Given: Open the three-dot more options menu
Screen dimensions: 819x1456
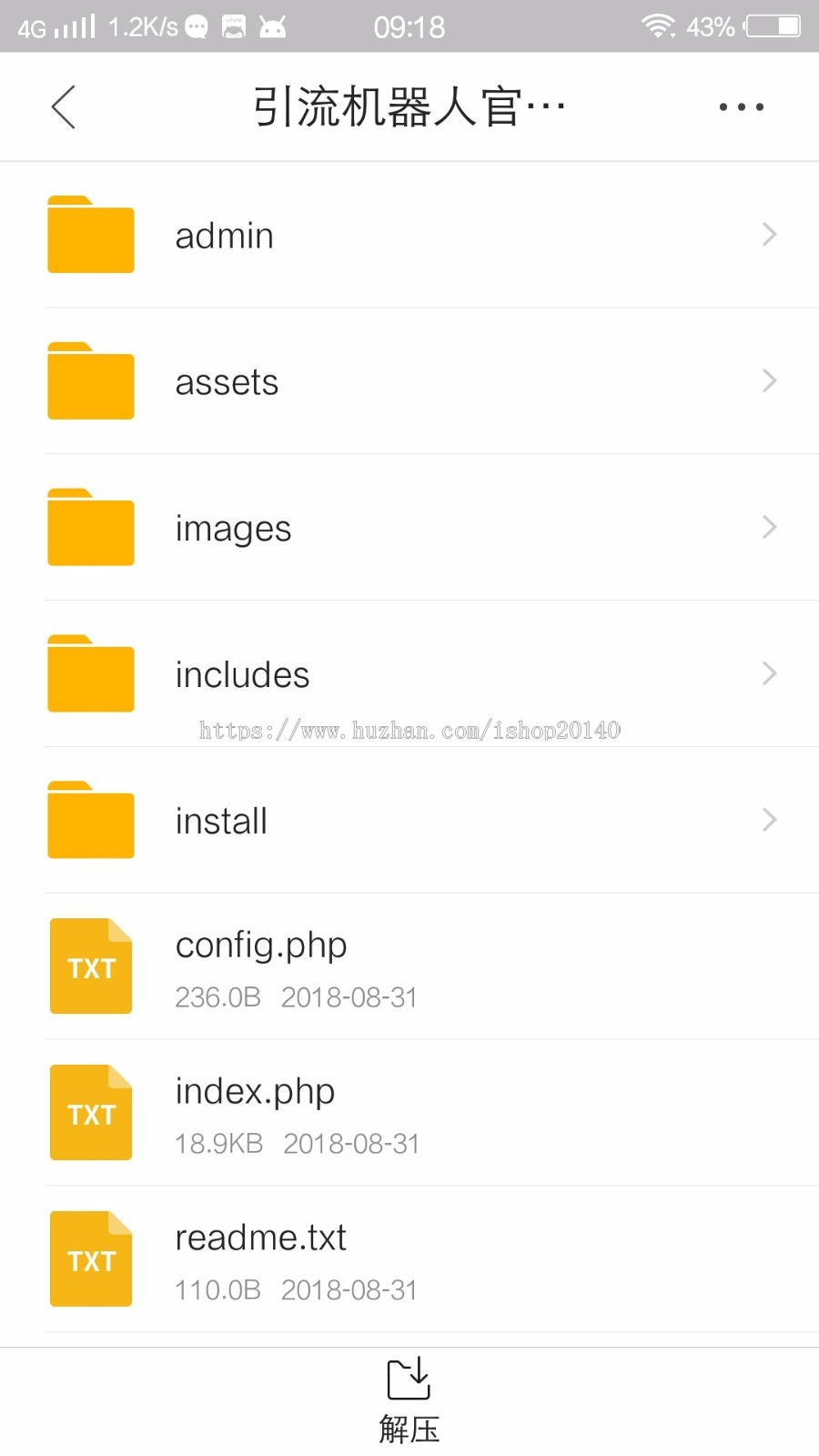Looking at the screenshot, I should pyautogui.click(x=741, y=107).
